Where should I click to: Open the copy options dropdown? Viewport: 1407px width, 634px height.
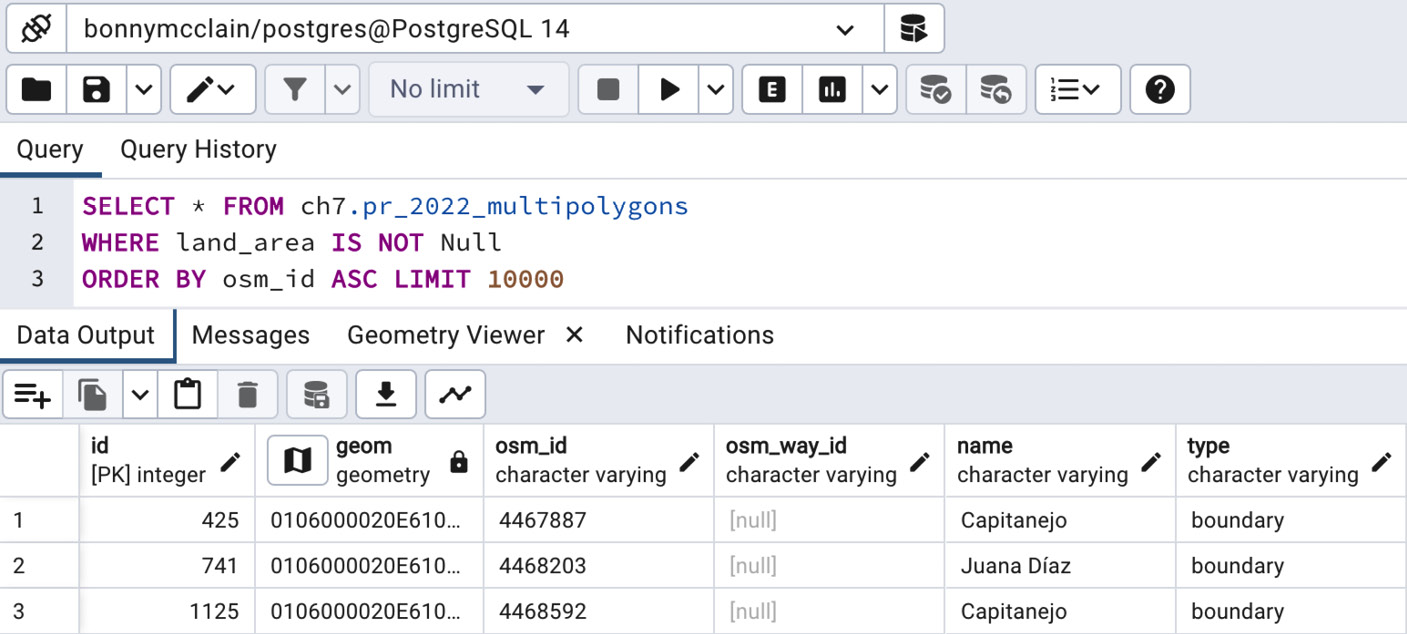point(139,393)
